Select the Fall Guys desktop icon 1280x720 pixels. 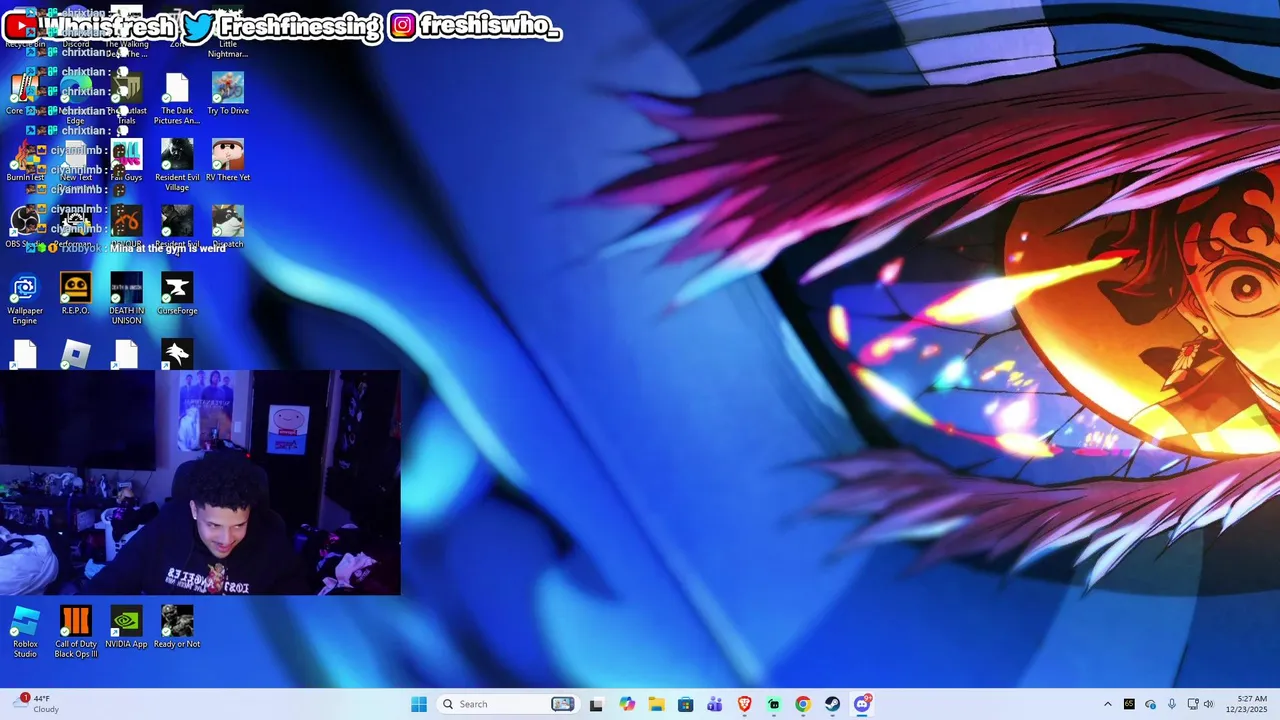(x=126, y=161)
